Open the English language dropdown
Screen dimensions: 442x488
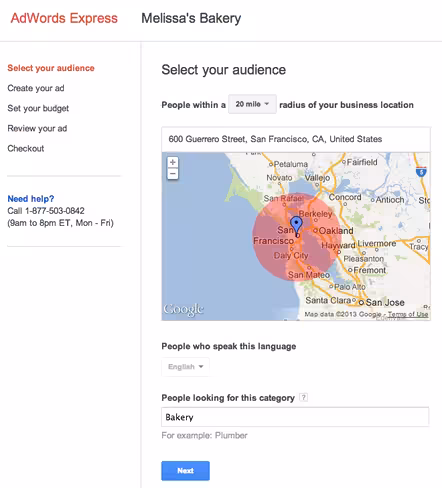pyautogui.click(x=186, y=367)
